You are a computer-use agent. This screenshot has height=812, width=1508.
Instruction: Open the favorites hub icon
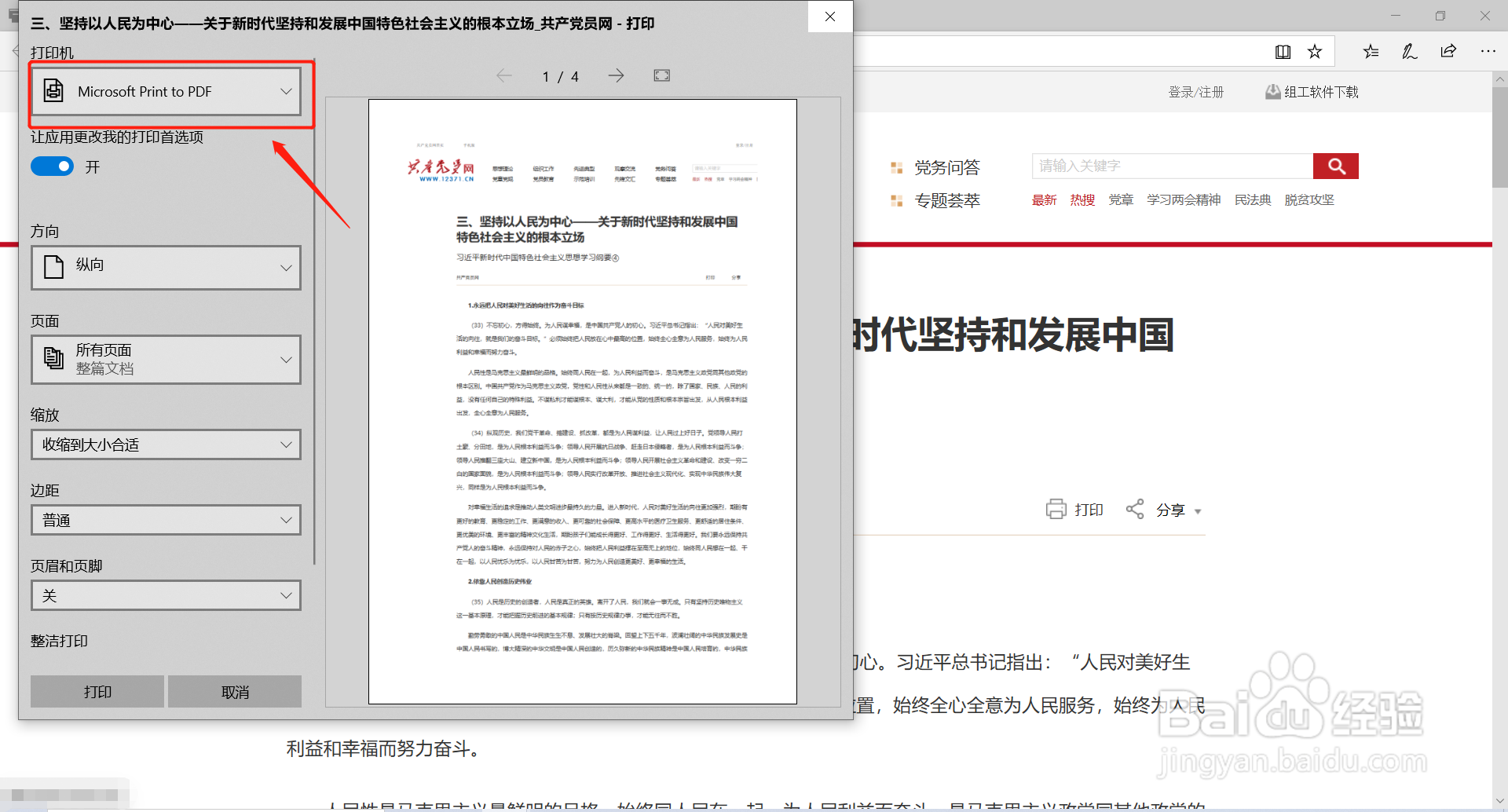coord(1371,52)
